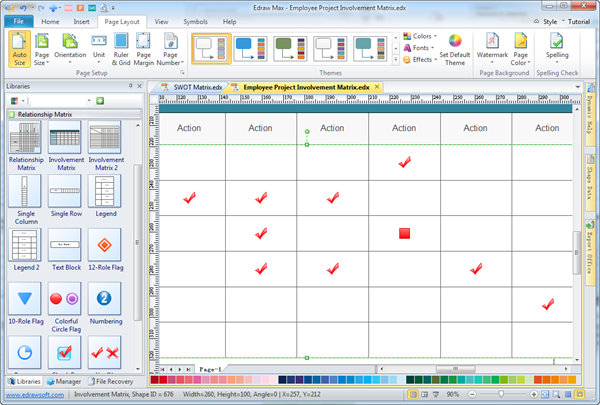Open Ruler & Grid settings

click(121, 49)
